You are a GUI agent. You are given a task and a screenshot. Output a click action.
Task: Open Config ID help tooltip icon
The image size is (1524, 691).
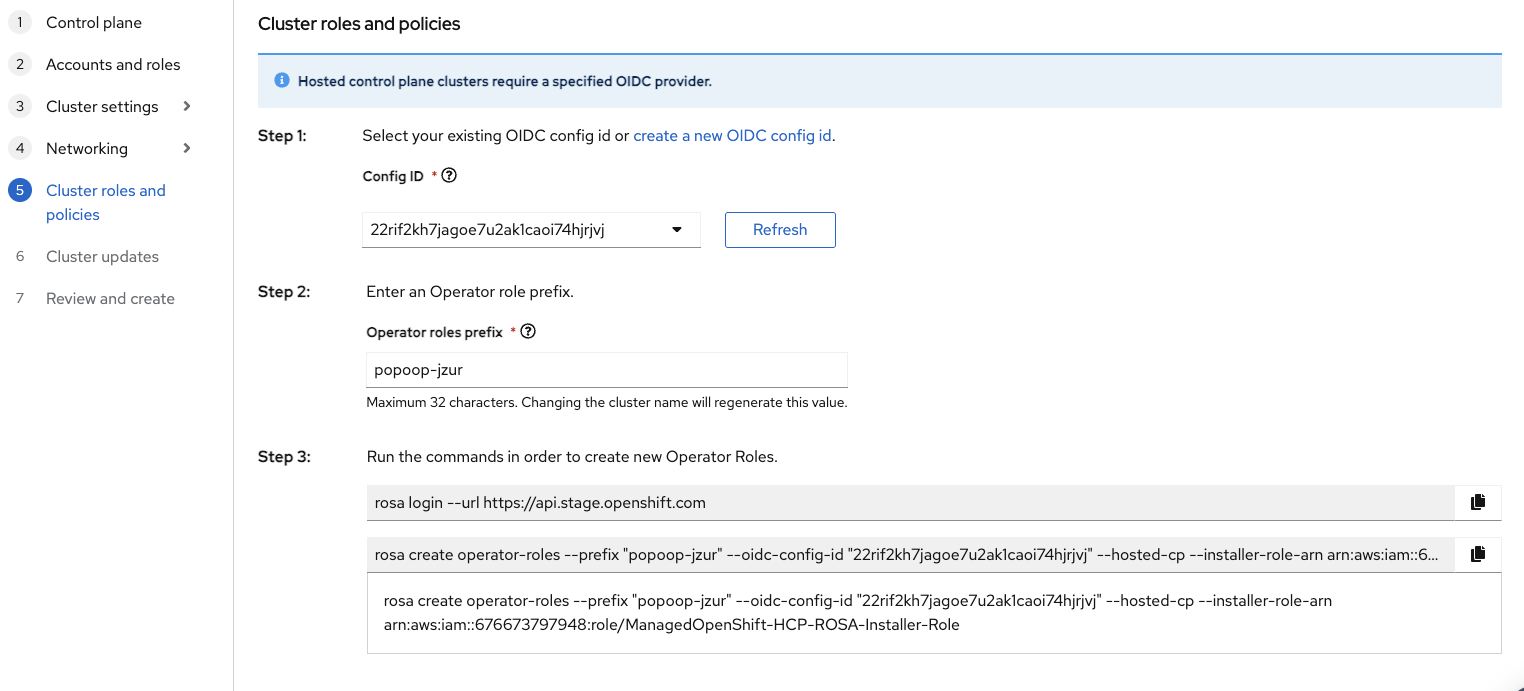click(449, 175)
